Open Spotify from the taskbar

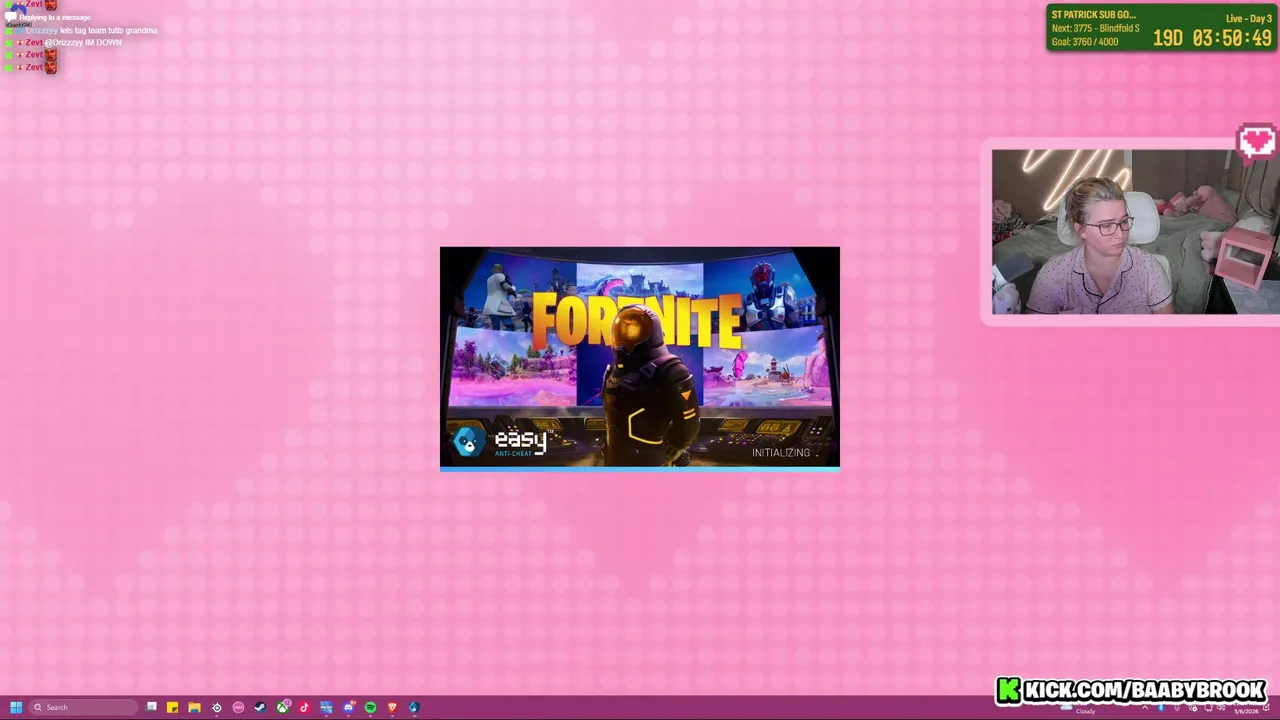click(370, 708)
